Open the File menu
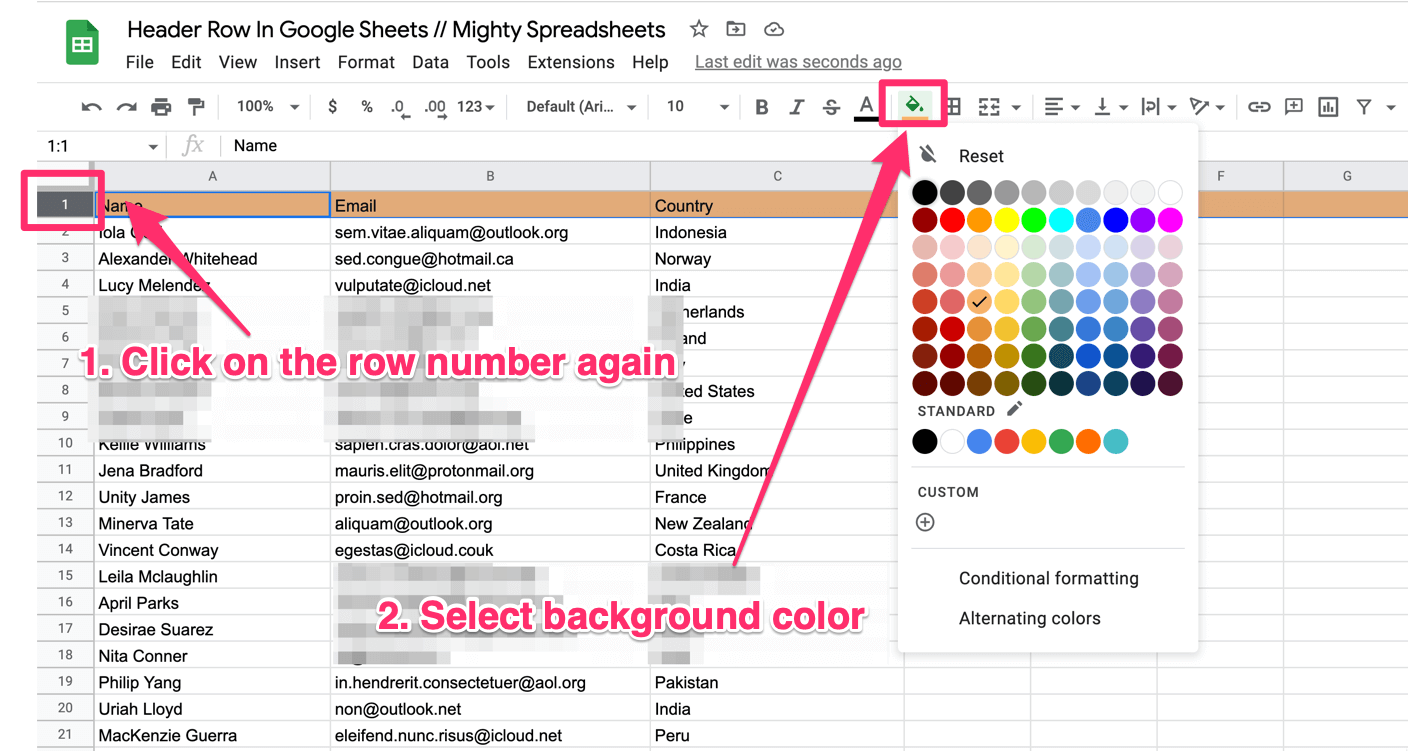This screenshot has height=751, width=1408. coord(140,62)
